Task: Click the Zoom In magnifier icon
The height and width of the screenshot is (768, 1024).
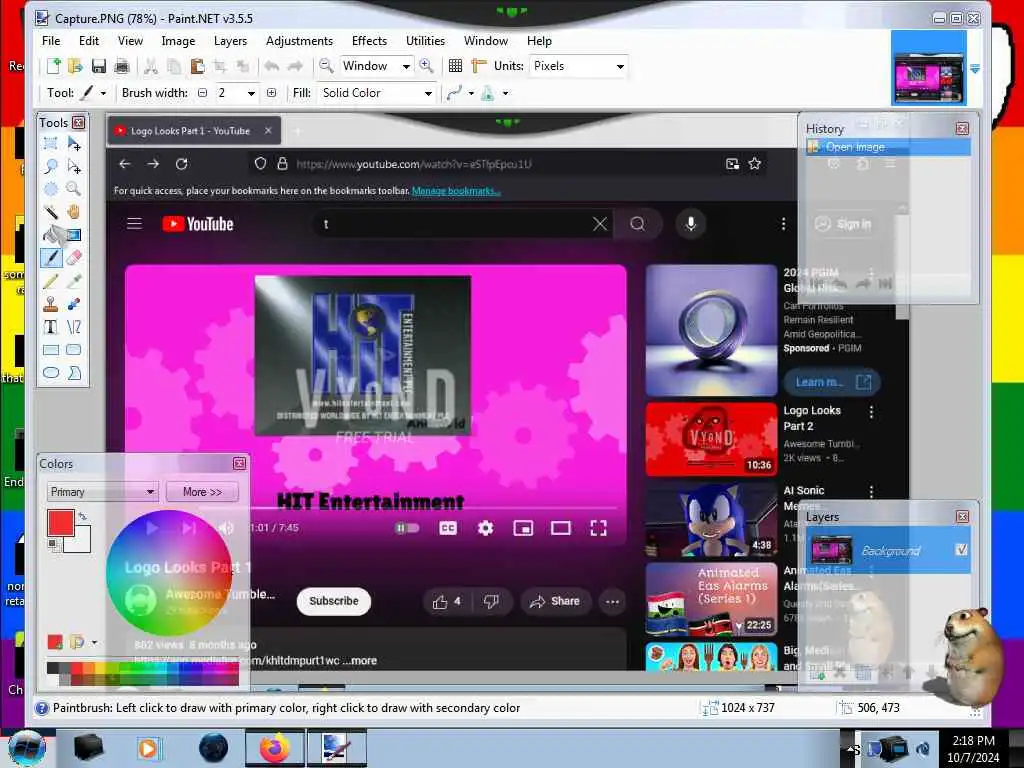Action: coord(426,65)
